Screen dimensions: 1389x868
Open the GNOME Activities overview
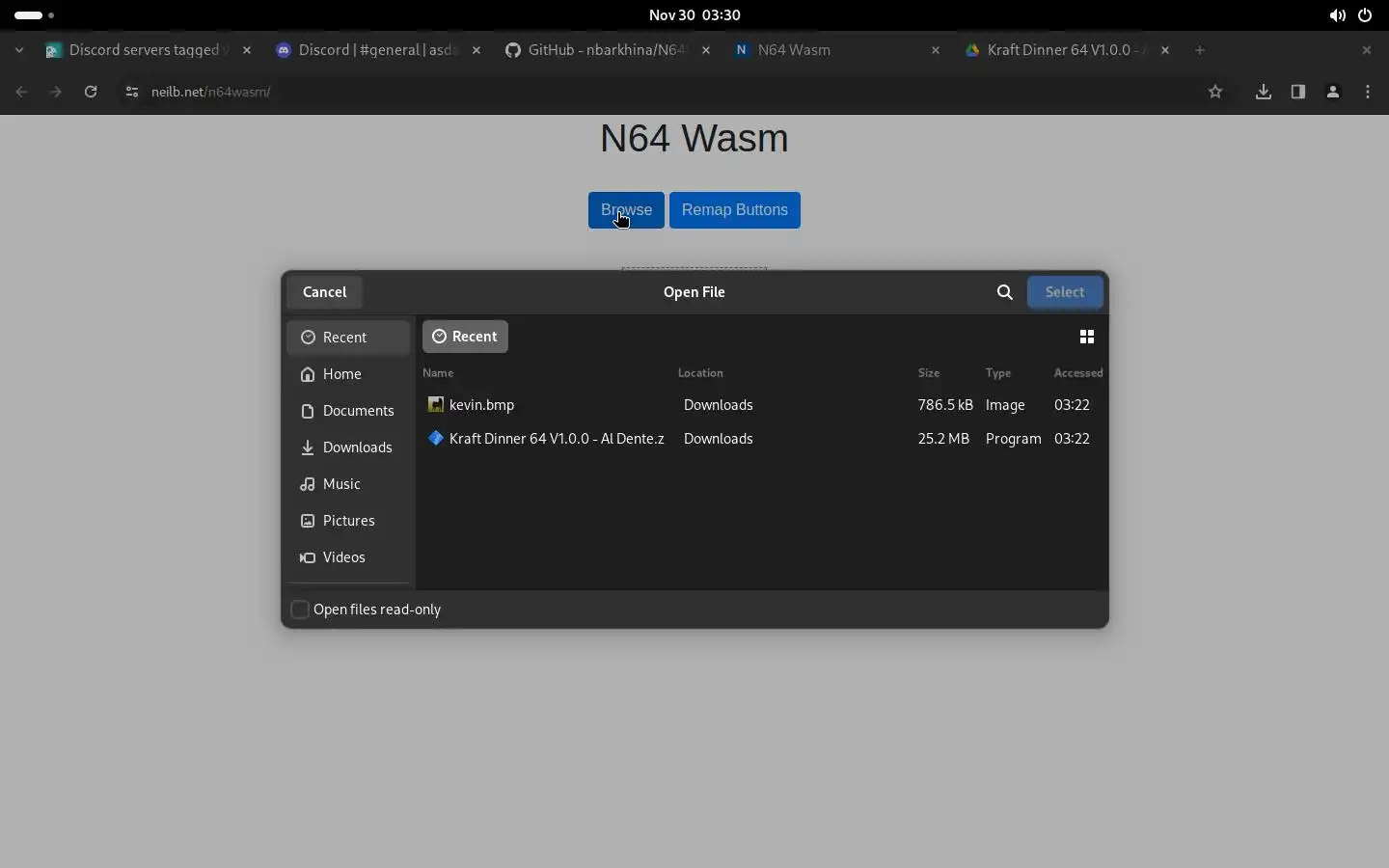35,15
